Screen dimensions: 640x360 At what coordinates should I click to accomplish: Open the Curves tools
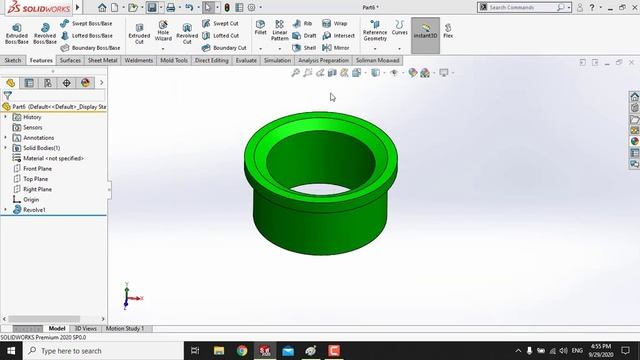point(399,28)
